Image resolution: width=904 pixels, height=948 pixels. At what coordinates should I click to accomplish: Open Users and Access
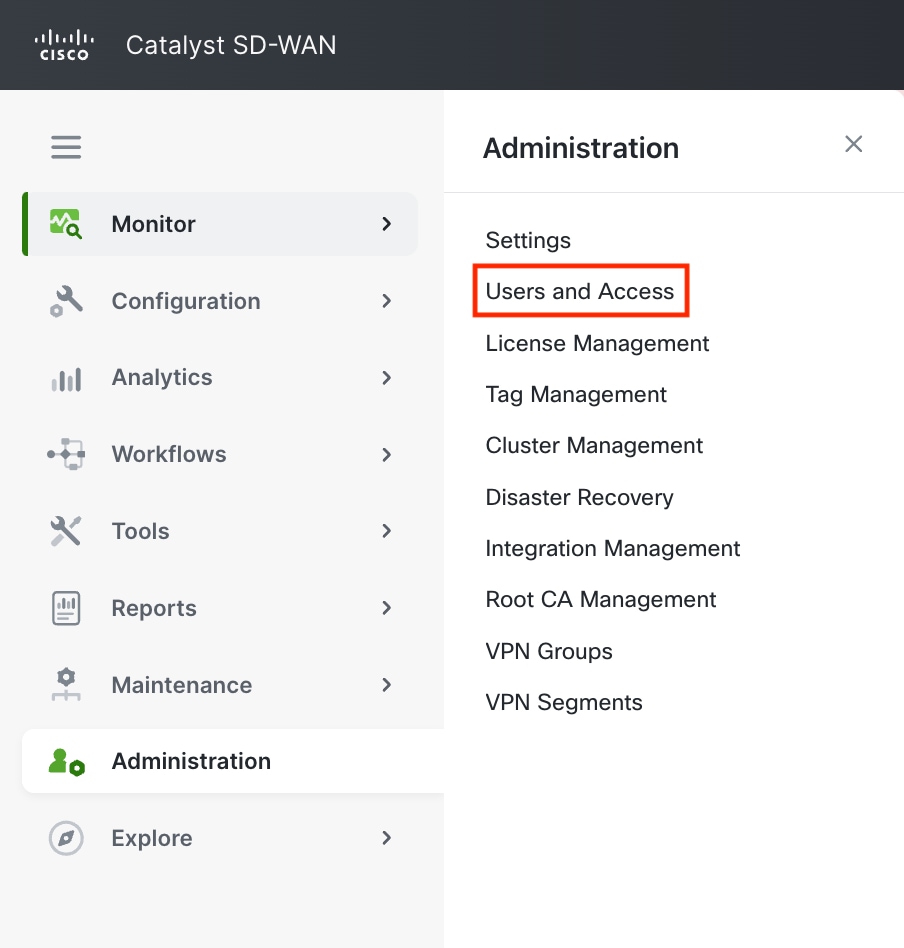(x=579, y=291)
